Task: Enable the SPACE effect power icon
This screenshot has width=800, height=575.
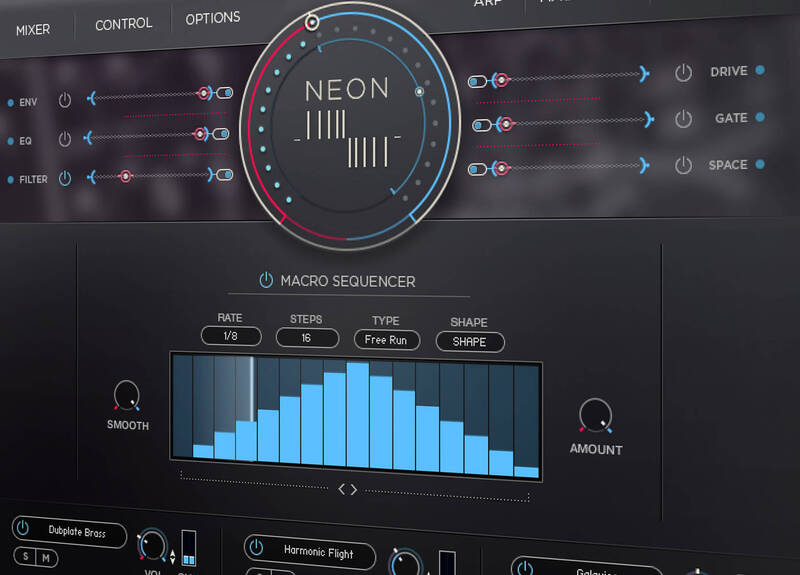Action: [683, 165]
